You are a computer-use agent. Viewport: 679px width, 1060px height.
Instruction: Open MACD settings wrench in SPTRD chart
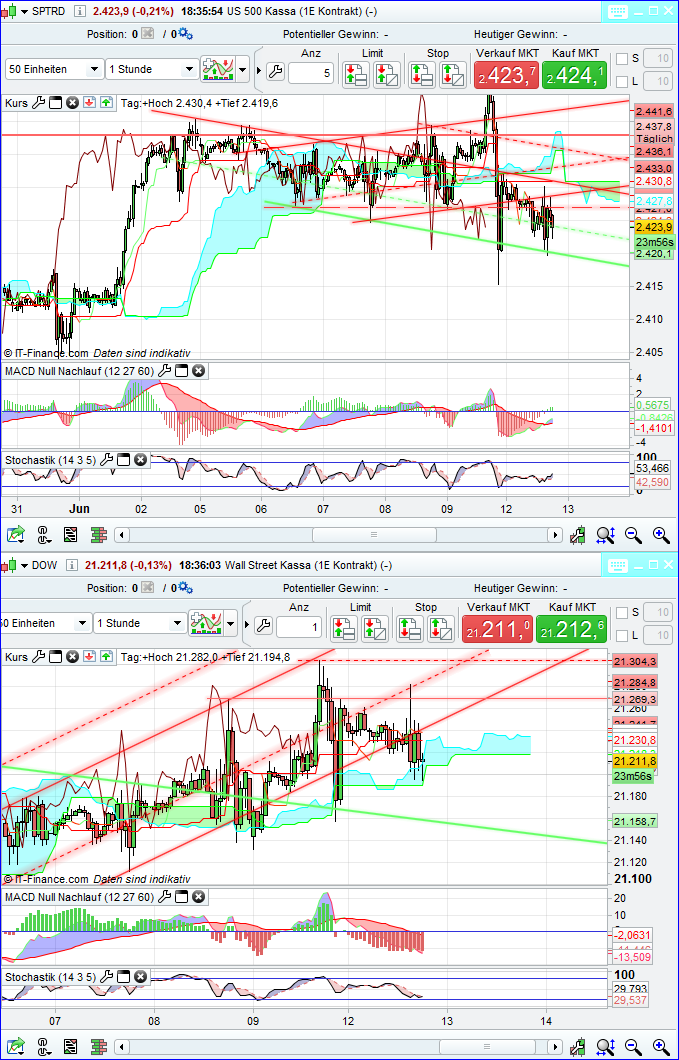point(164,370)
